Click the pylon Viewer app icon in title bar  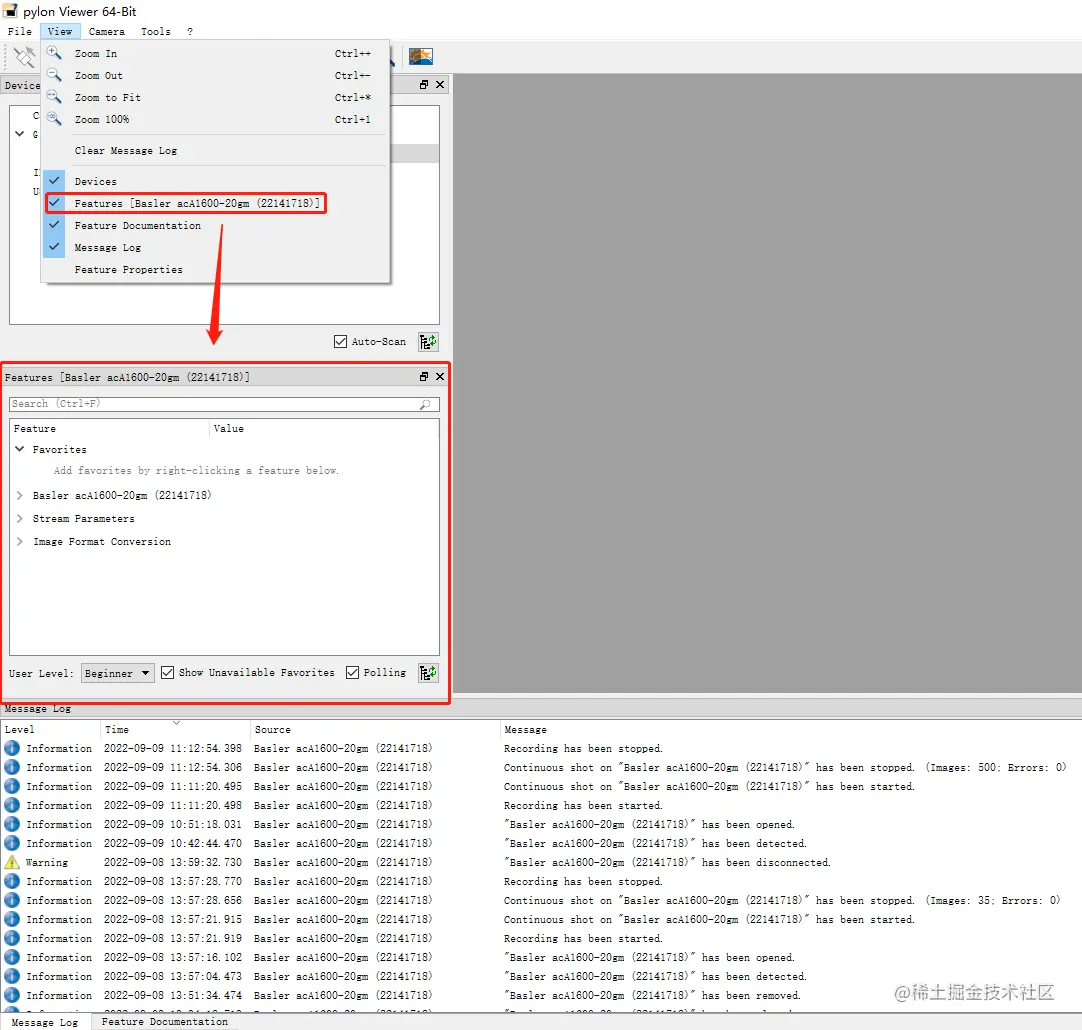(10, 11)
